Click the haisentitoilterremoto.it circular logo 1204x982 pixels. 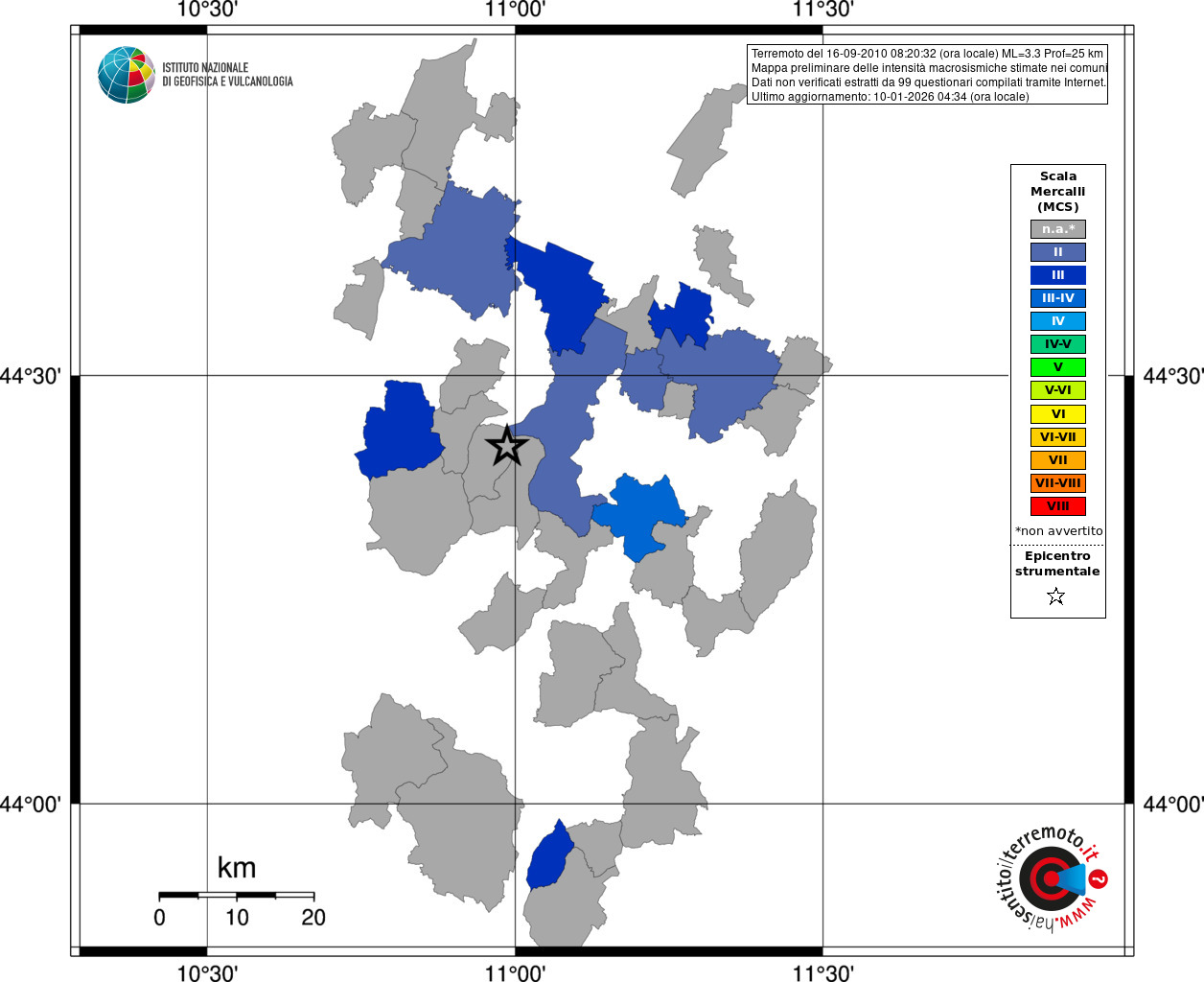(1052, 878)
